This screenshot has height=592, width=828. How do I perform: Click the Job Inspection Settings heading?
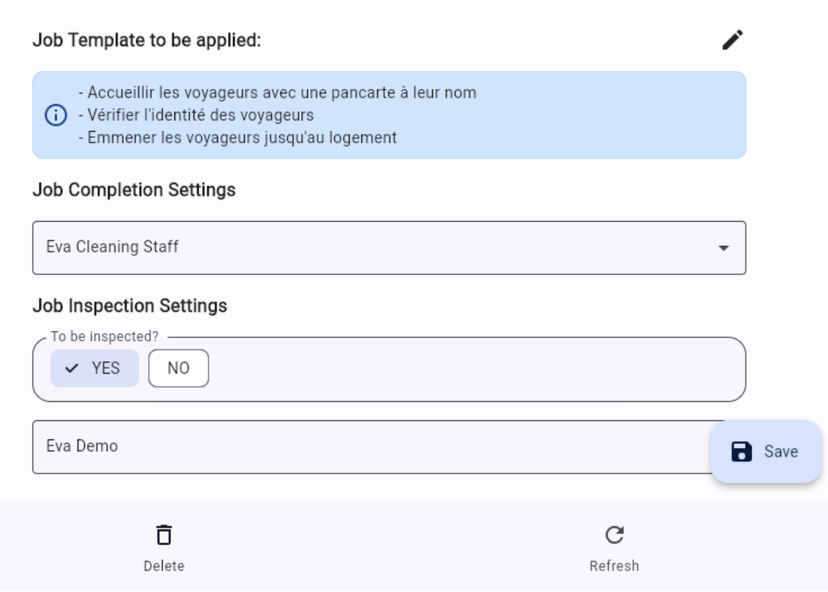130,305
